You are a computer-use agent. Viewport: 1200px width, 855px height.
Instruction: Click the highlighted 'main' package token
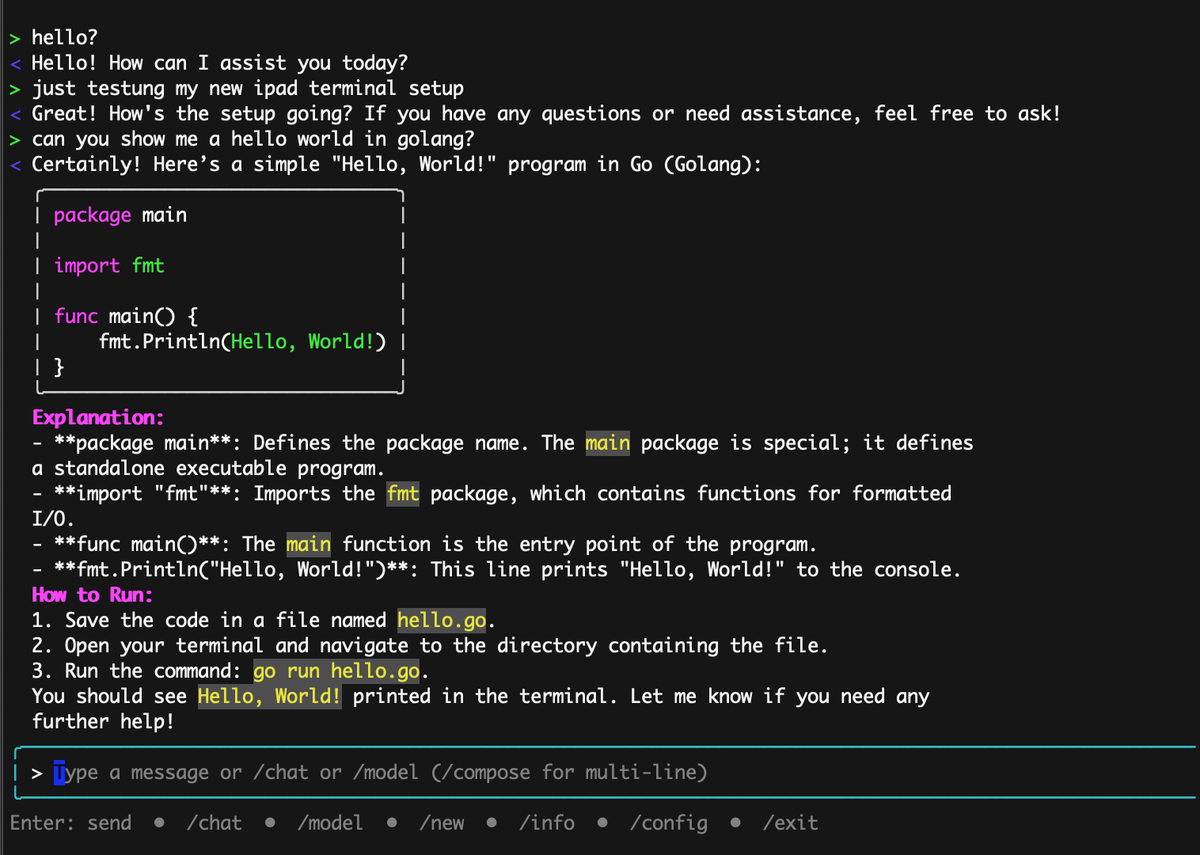607,442
